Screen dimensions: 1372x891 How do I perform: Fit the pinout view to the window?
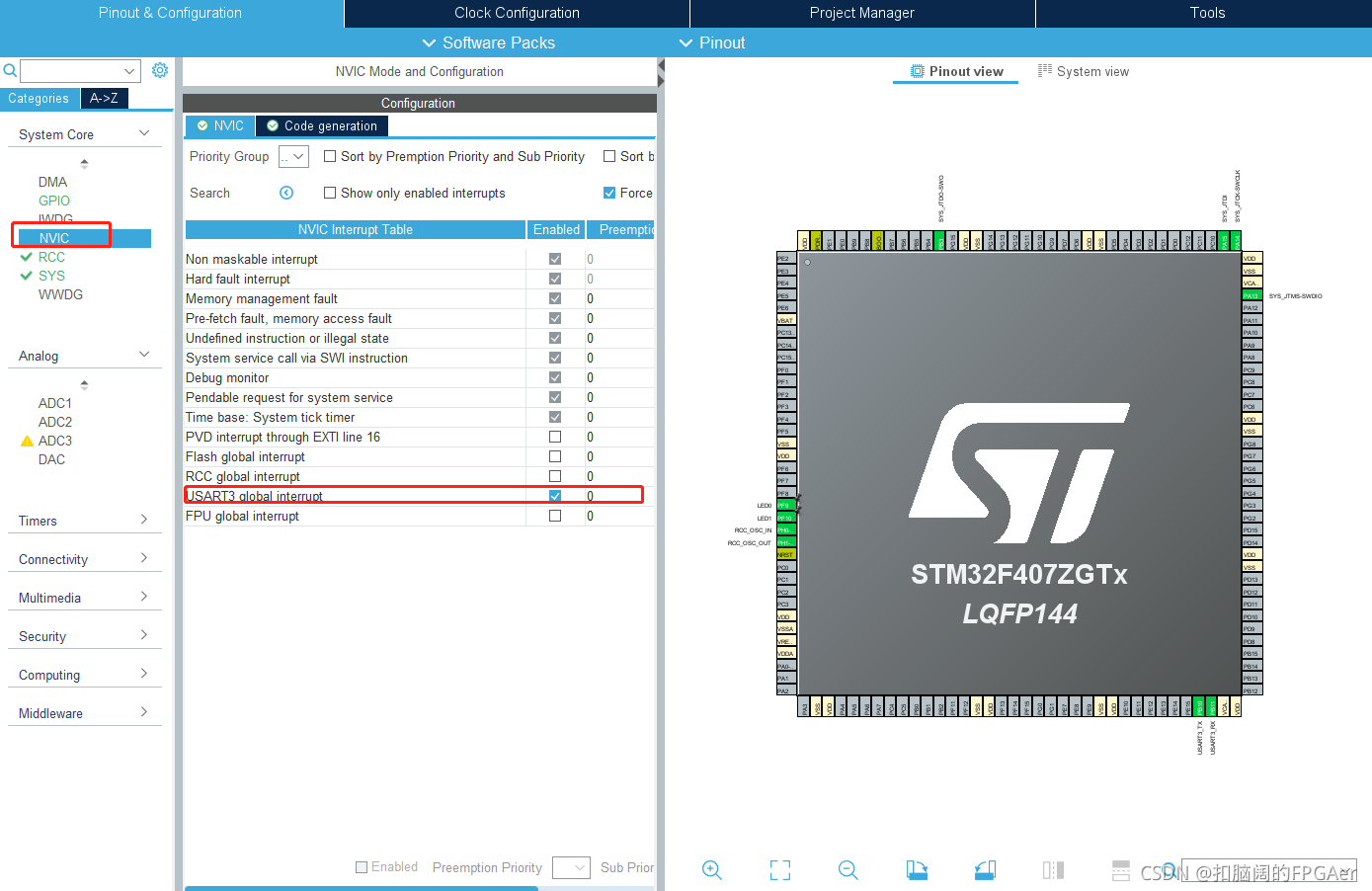pyautogui.click(x=780, y=869)
